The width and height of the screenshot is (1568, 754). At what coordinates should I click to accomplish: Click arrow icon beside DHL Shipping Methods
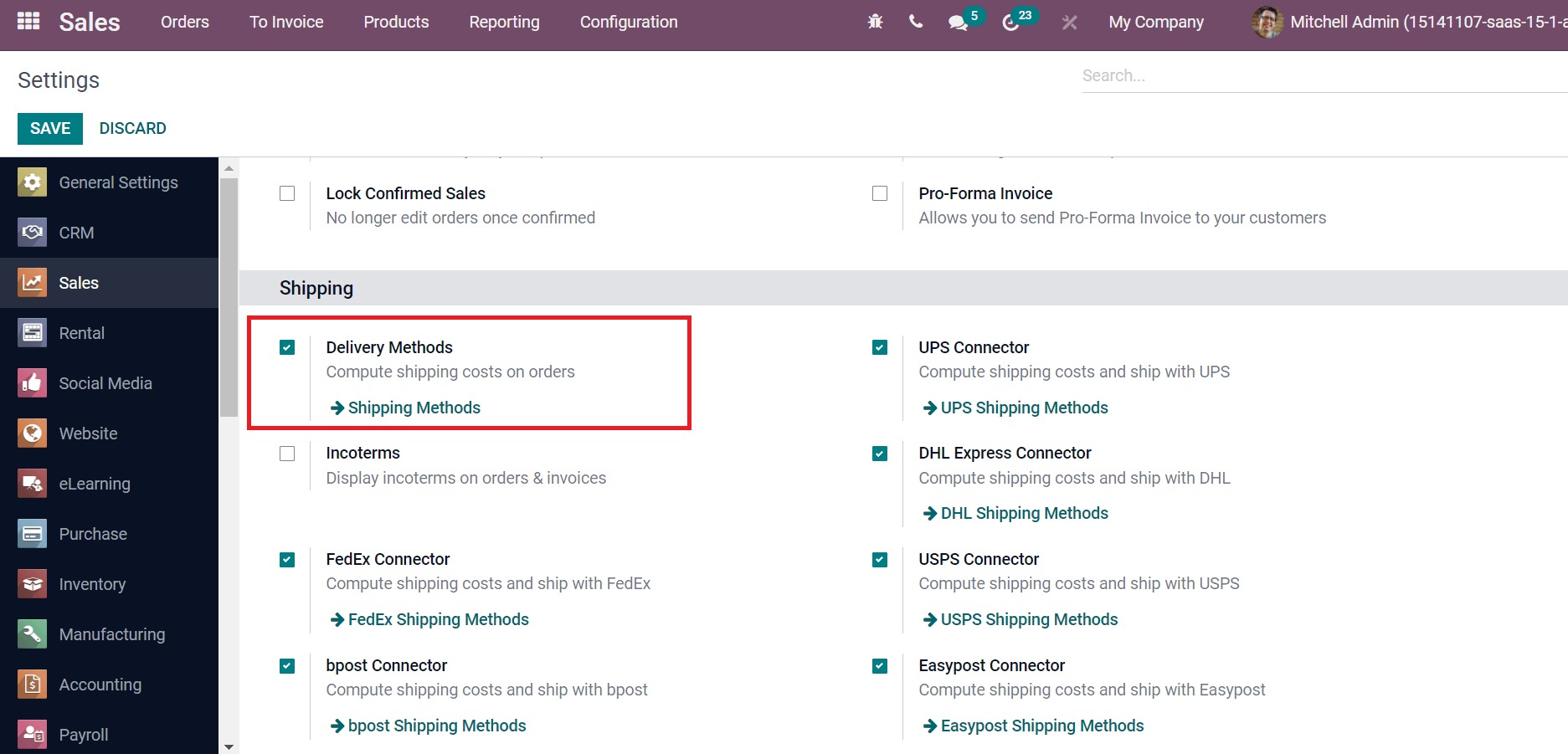(x=930, y=513)
